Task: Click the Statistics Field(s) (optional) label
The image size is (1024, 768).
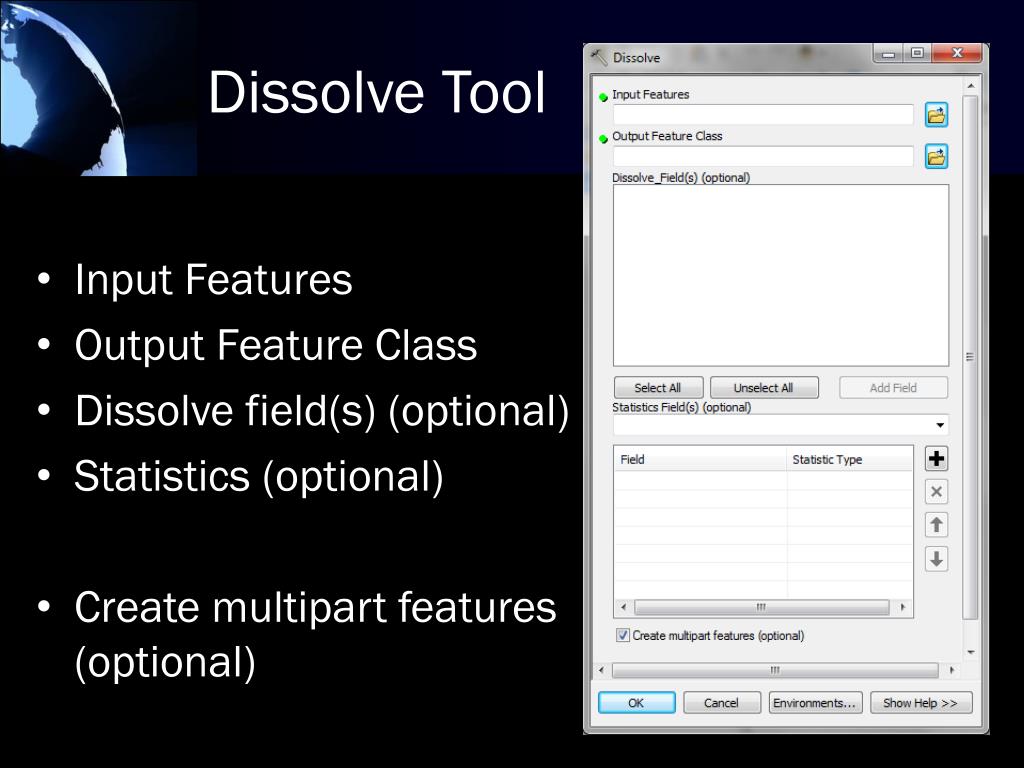Action: click(x=682, y=407)
